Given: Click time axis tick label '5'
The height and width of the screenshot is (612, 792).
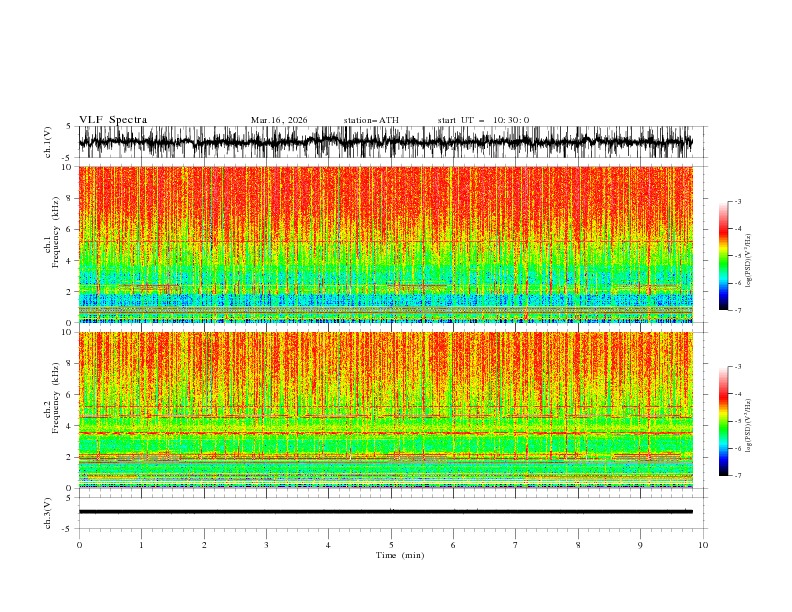Looking at the screenshot, I should (x=391, y=545).
